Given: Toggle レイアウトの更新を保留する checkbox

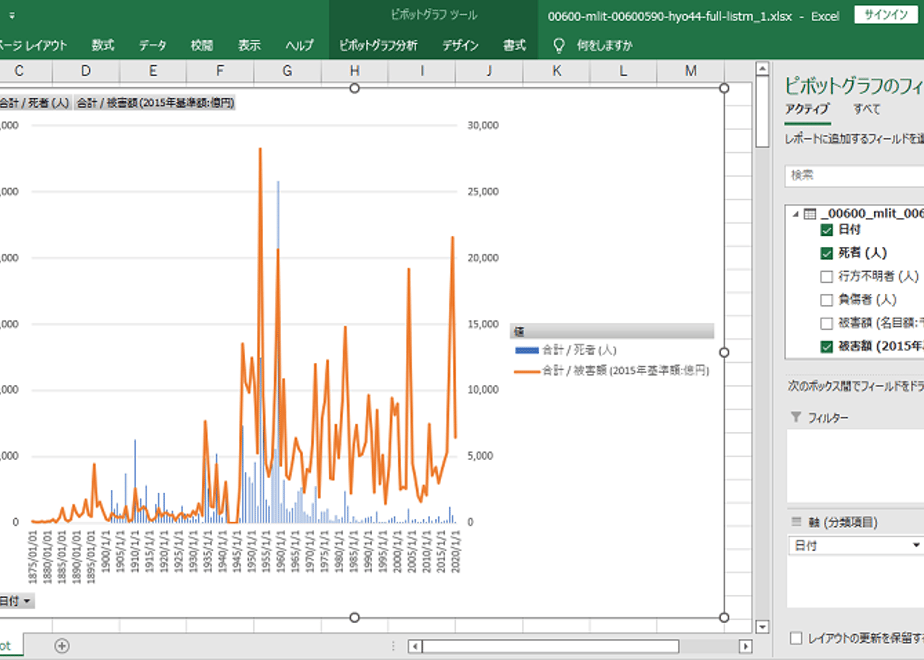Looking at the screenshot, I should 796,638.
